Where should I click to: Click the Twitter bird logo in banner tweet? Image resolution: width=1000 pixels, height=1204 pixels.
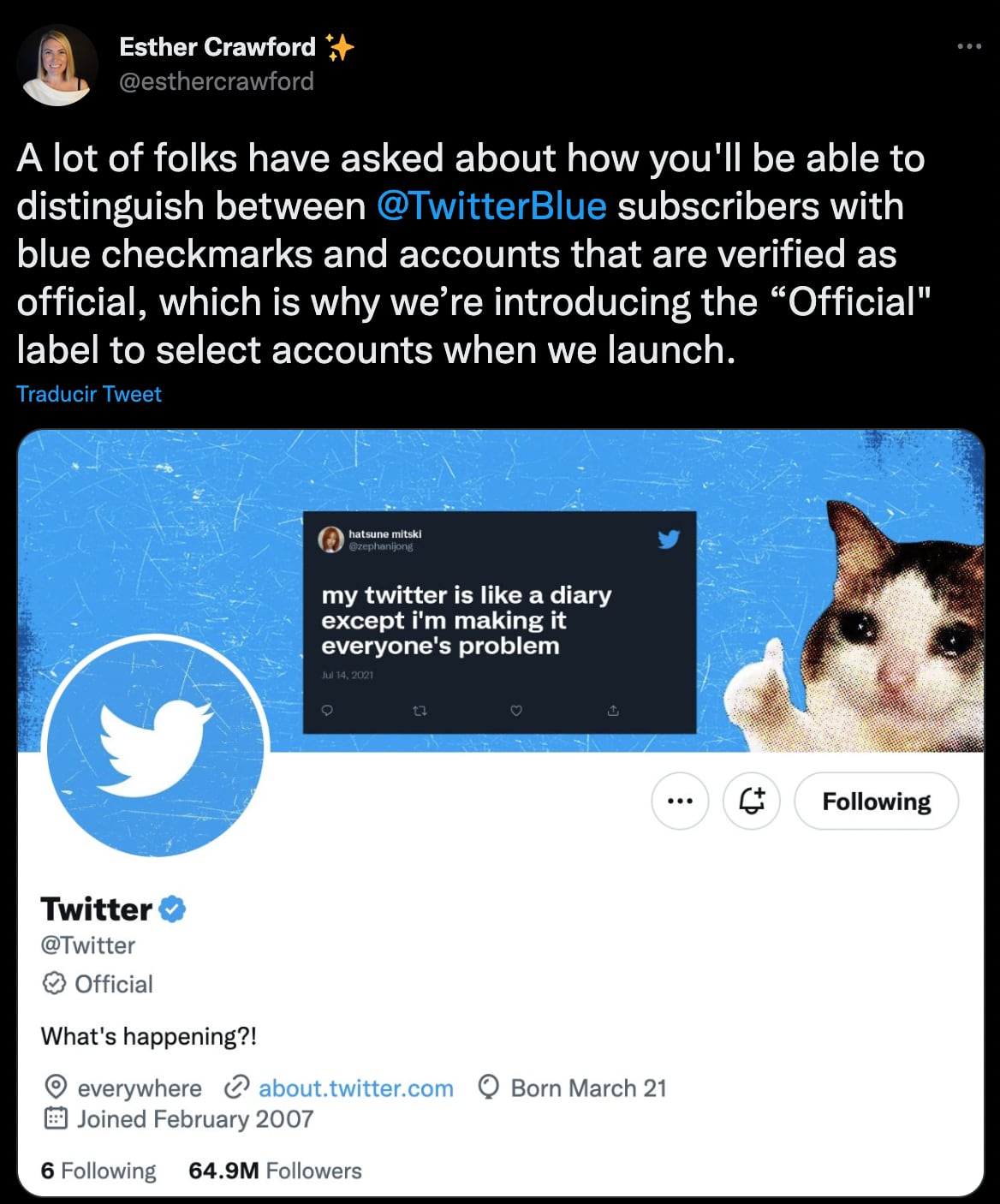pos(668,539)
